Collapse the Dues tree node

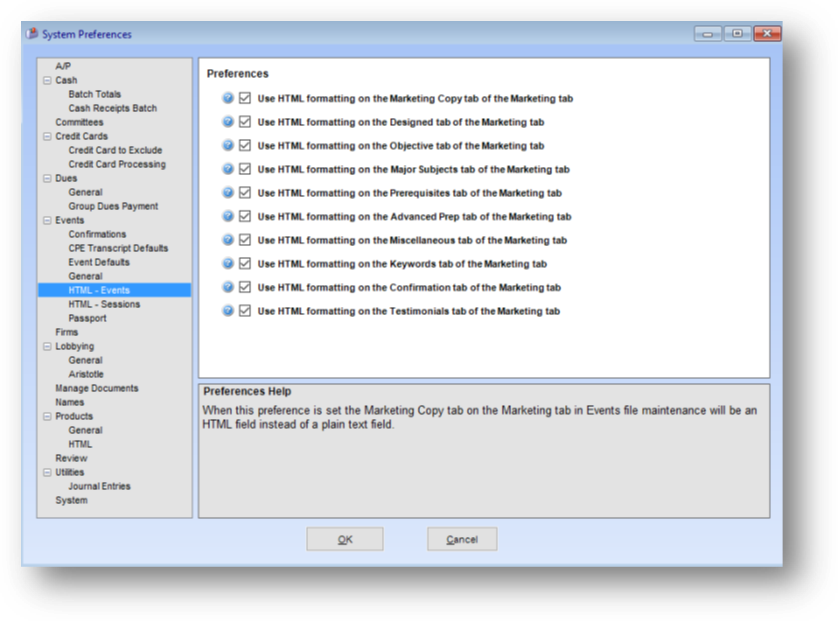coord(47,178)
